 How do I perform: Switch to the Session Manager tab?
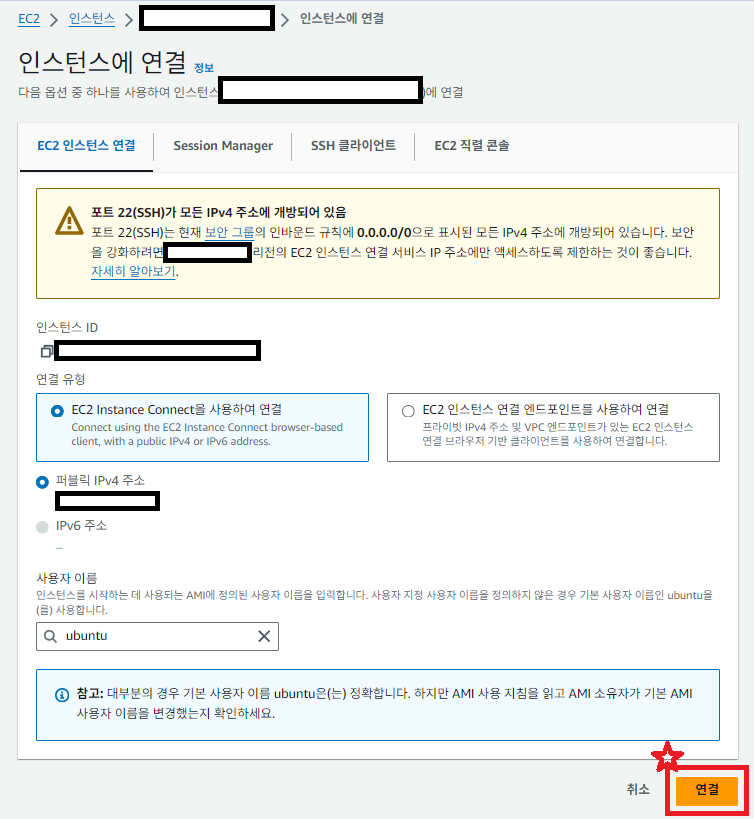(223, 146)
